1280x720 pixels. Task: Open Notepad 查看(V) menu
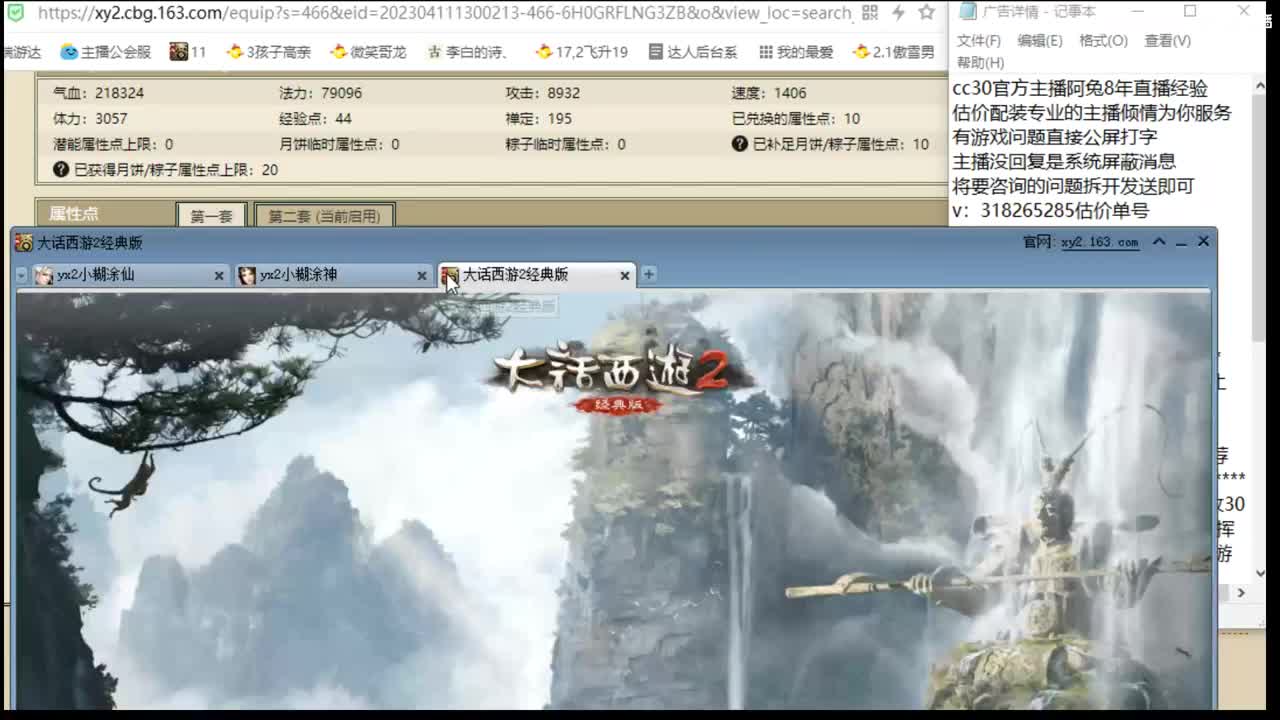(x=1167, y=41)
